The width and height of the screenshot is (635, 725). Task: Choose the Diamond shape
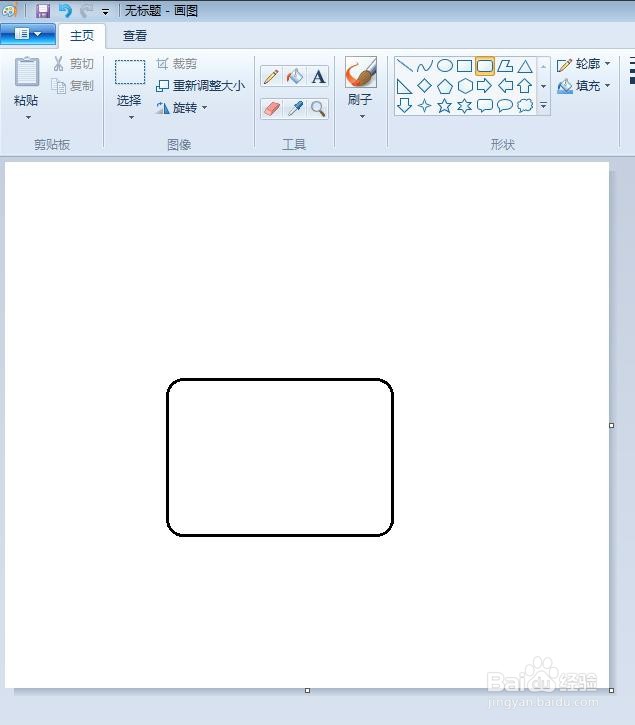pos(425,86)
